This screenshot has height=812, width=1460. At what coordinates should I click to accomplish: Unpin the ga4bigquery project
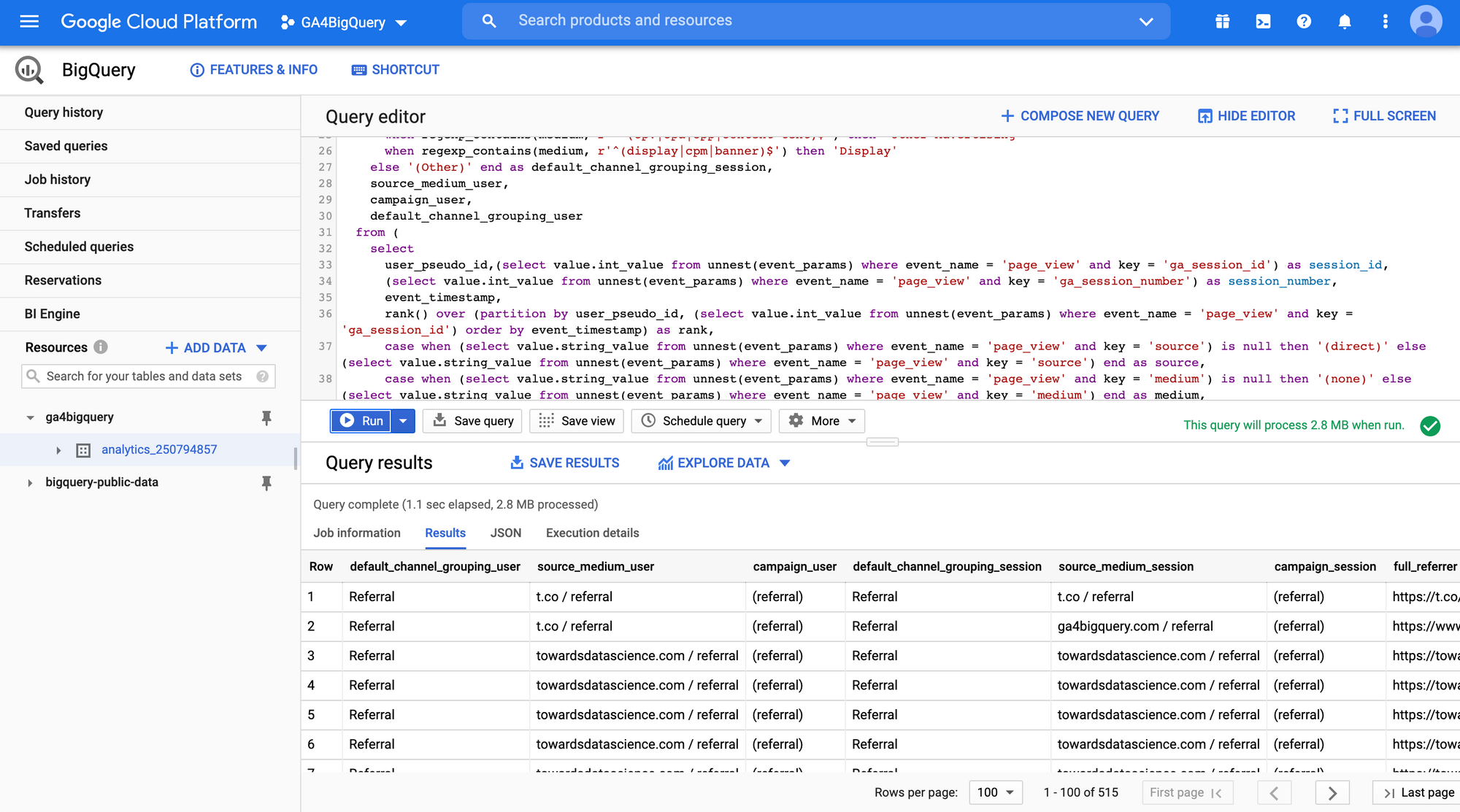tap(266, 417)
